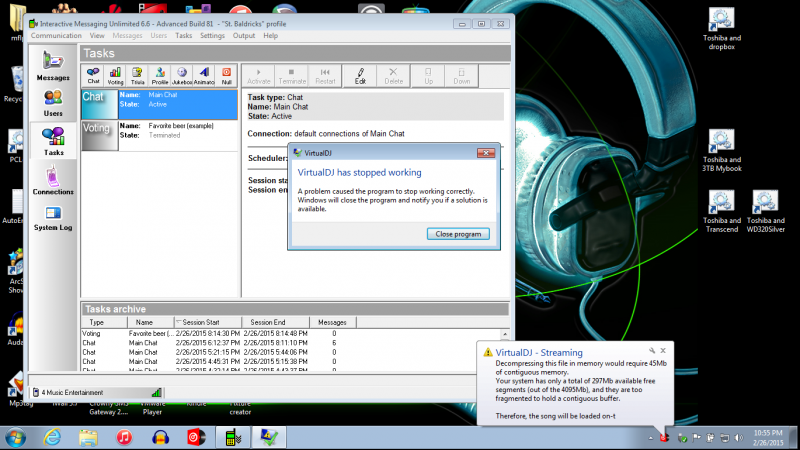Open iTunes from the taskbar
Screen dimensions: 800x450
(x=124, y=437)
